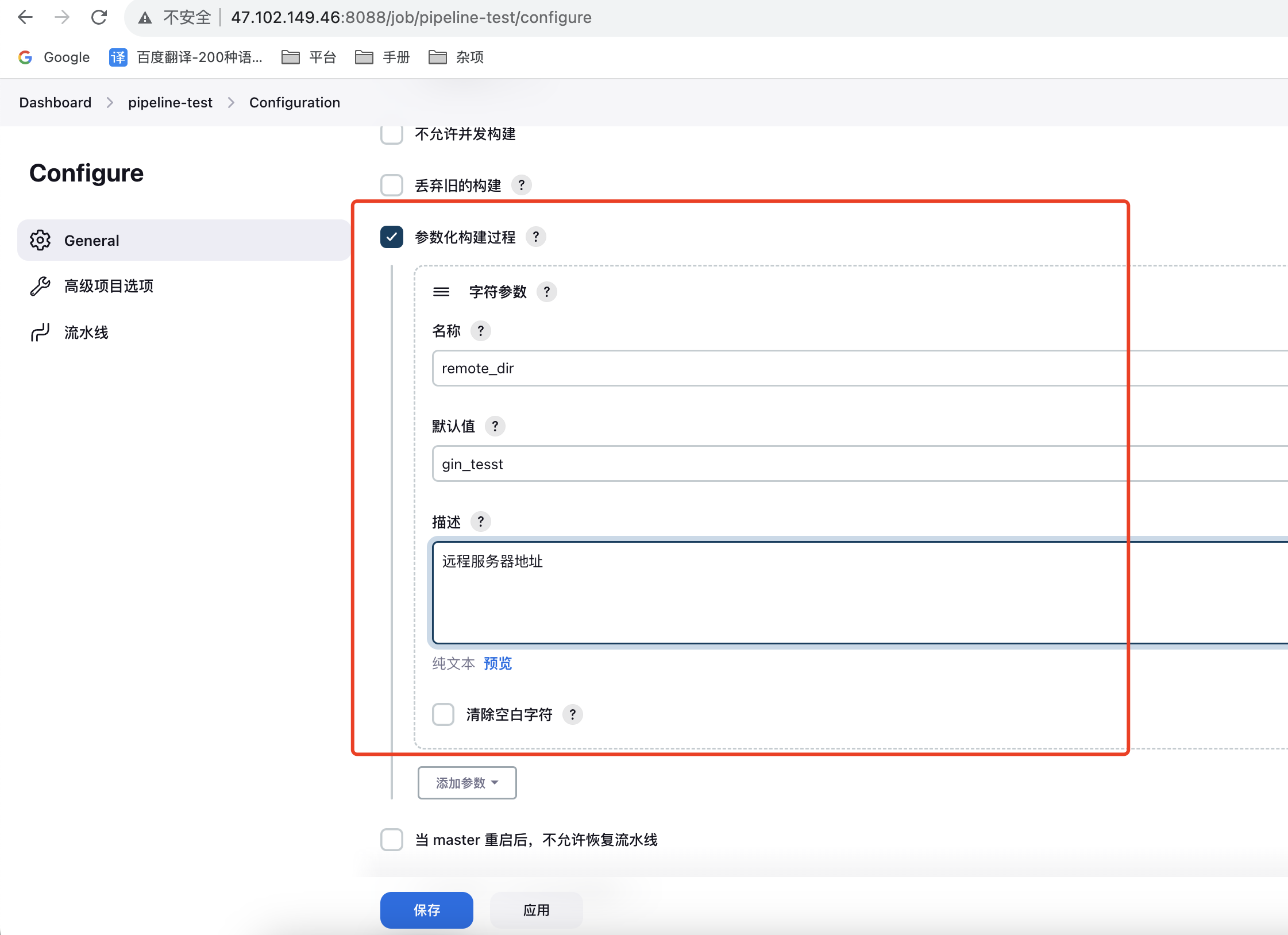Expand the chevron after Dashboard breadcrumb
Viewport: 1288px width, 935px height.
(110, 102)
